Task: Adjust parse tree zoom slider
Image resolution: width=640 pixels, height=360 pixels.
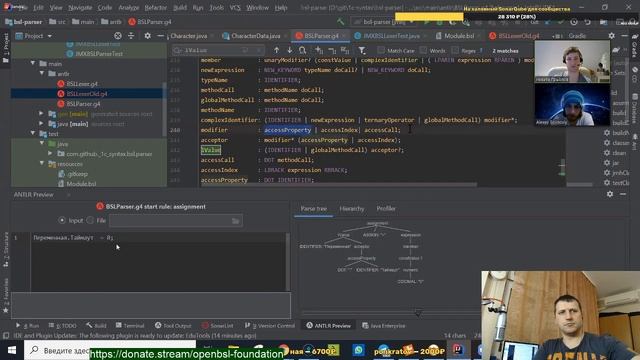Action: (418, 313)
